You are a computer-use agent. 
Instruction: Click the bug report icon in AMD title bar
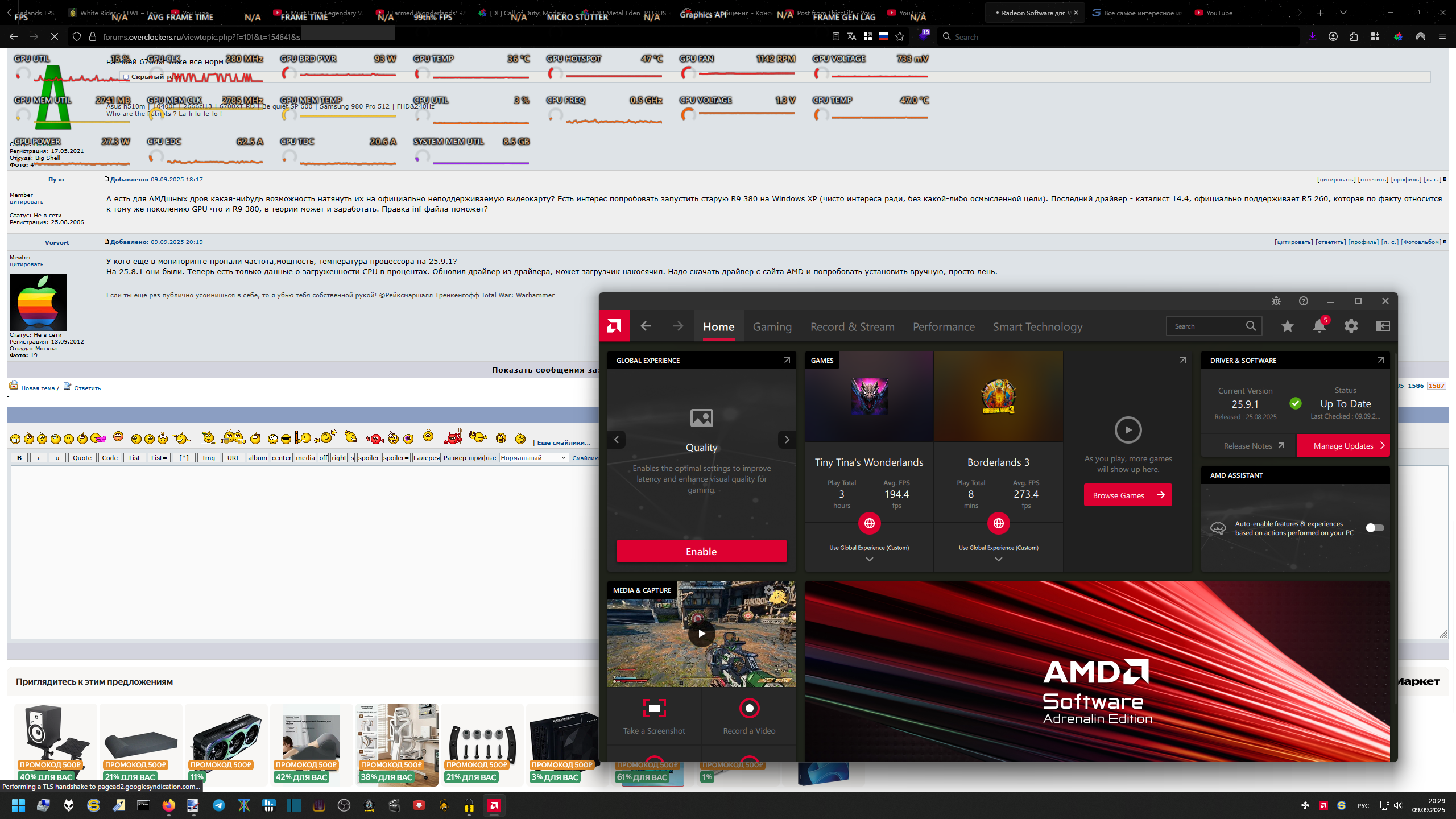(1276, 301)
